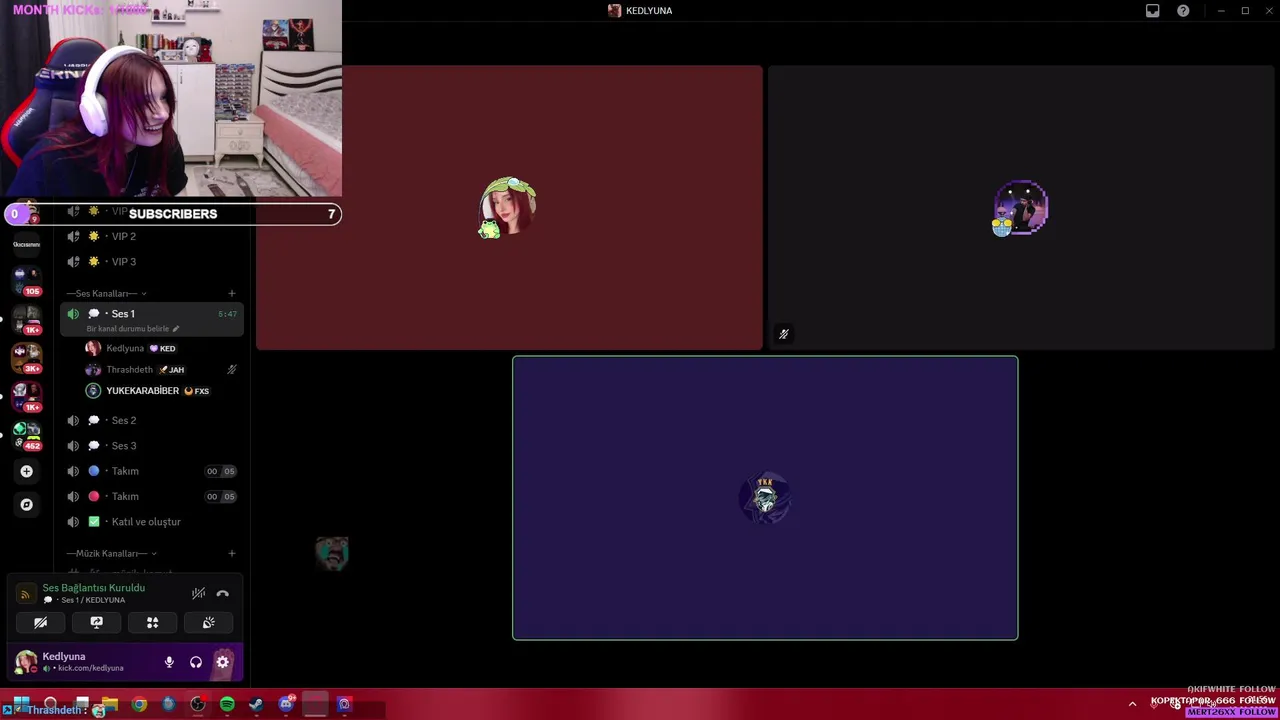Open the server with the 105 notification badge
Viewport: 1280px width, 720px height.
[27, 281]
